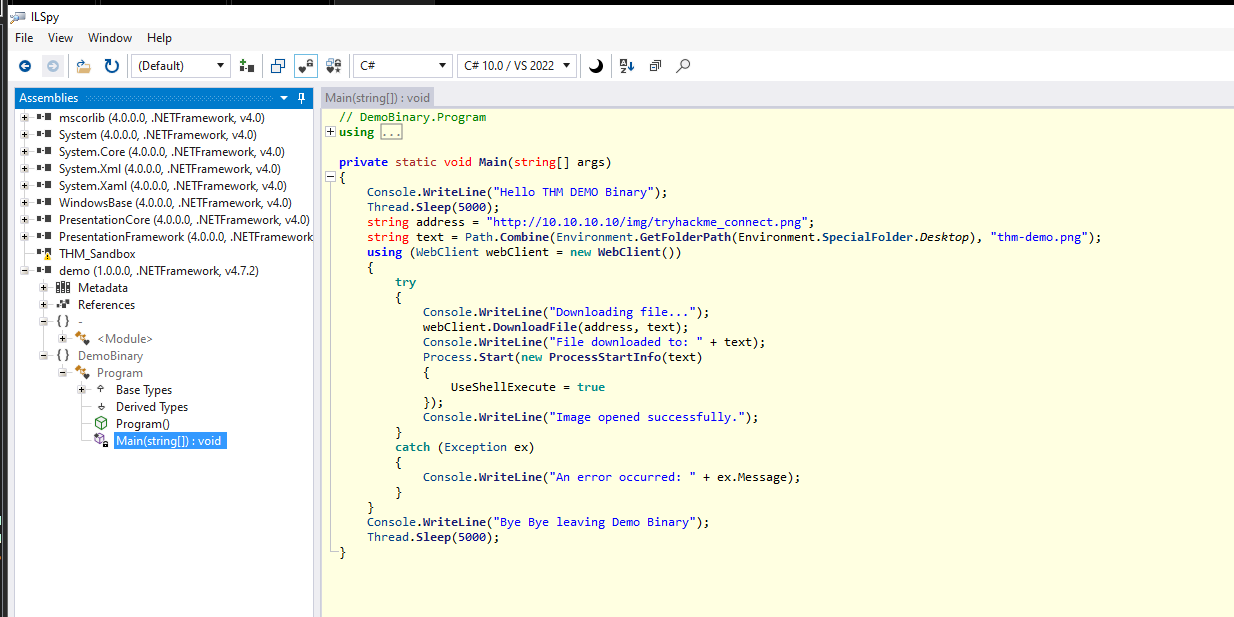The width and height of the screenshot is (1234, 617).
Task: Toggle Show all types and members
Action: pyautogui.click(x=335, y=66)
